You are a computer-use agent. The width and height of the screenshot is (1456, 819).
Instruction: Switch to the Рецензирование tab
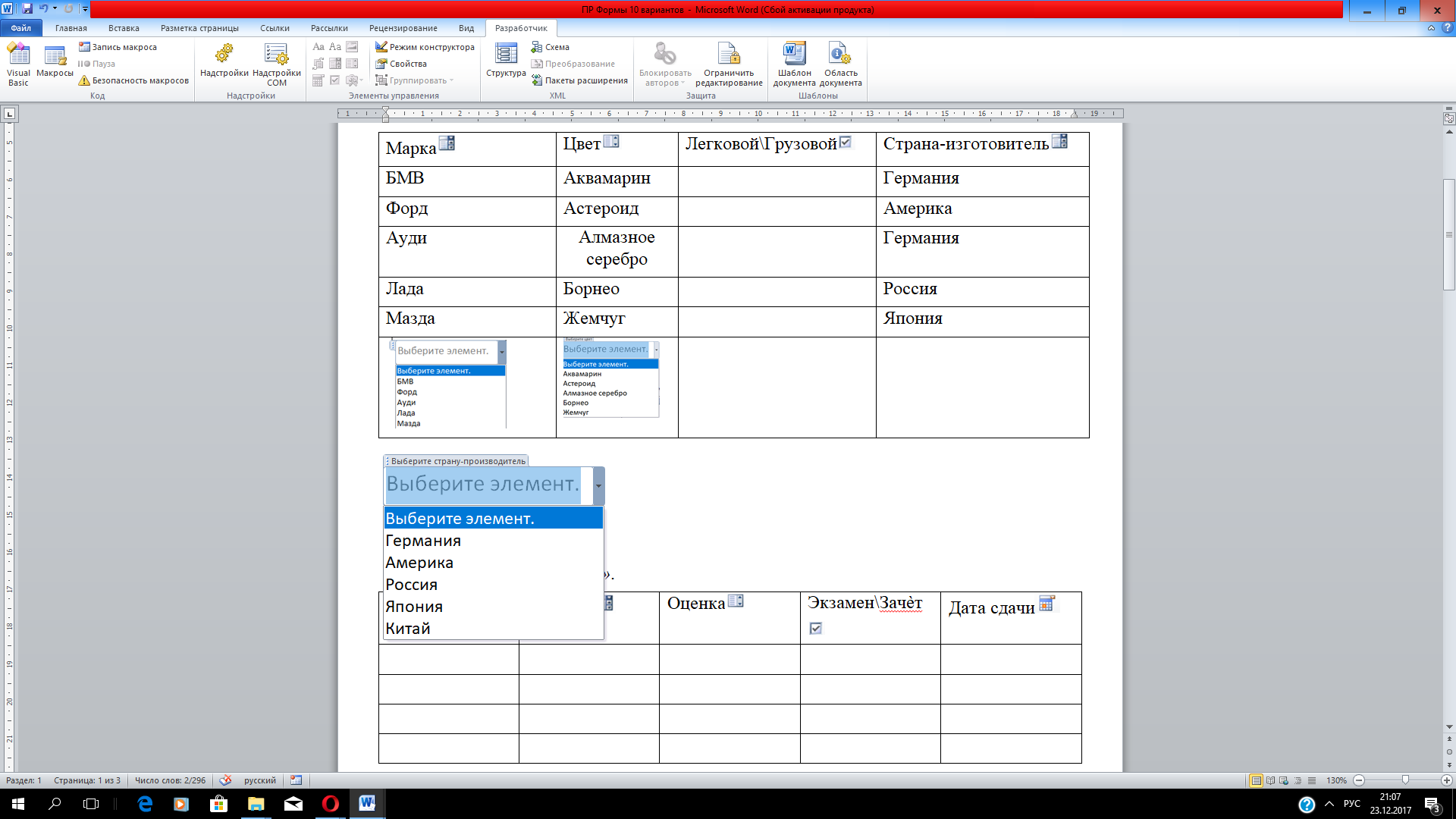(x=403, y=28)
